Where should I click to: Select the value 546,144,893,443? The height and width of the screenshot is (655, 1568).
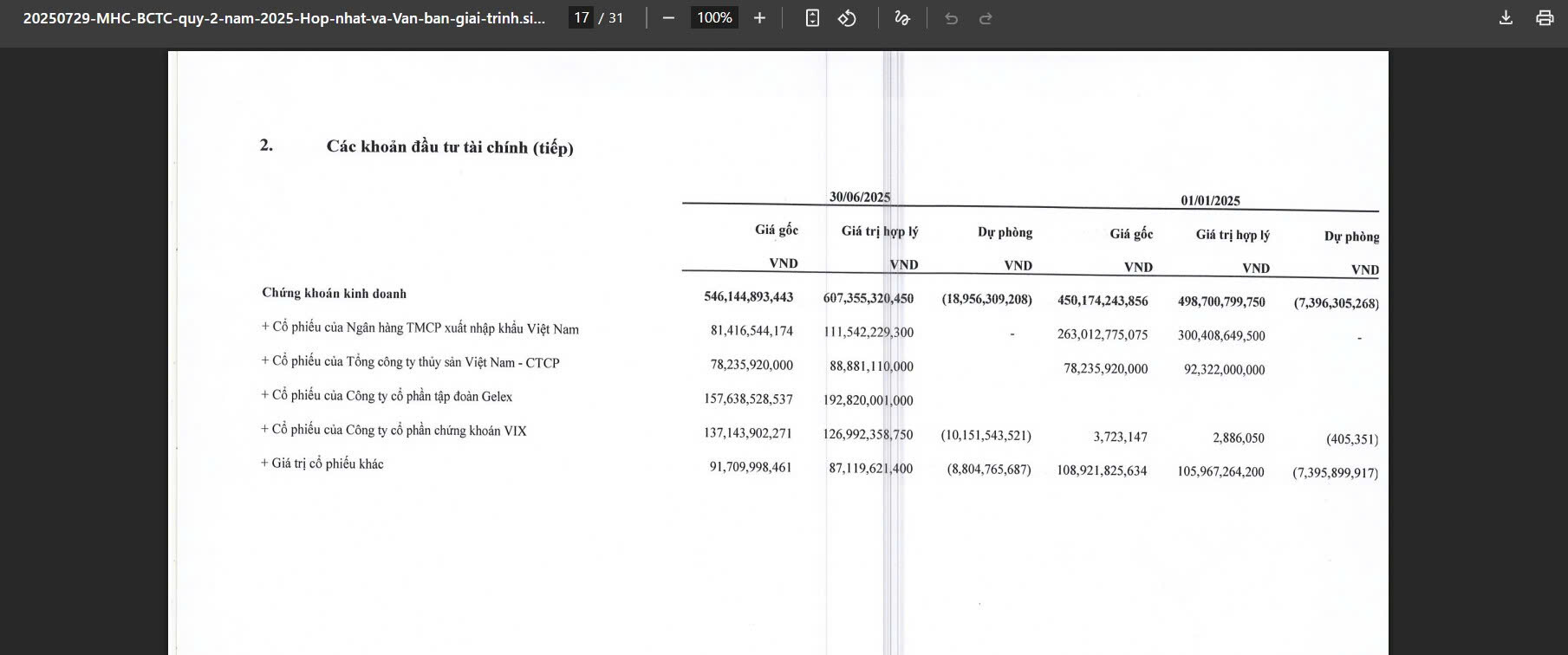749,297
